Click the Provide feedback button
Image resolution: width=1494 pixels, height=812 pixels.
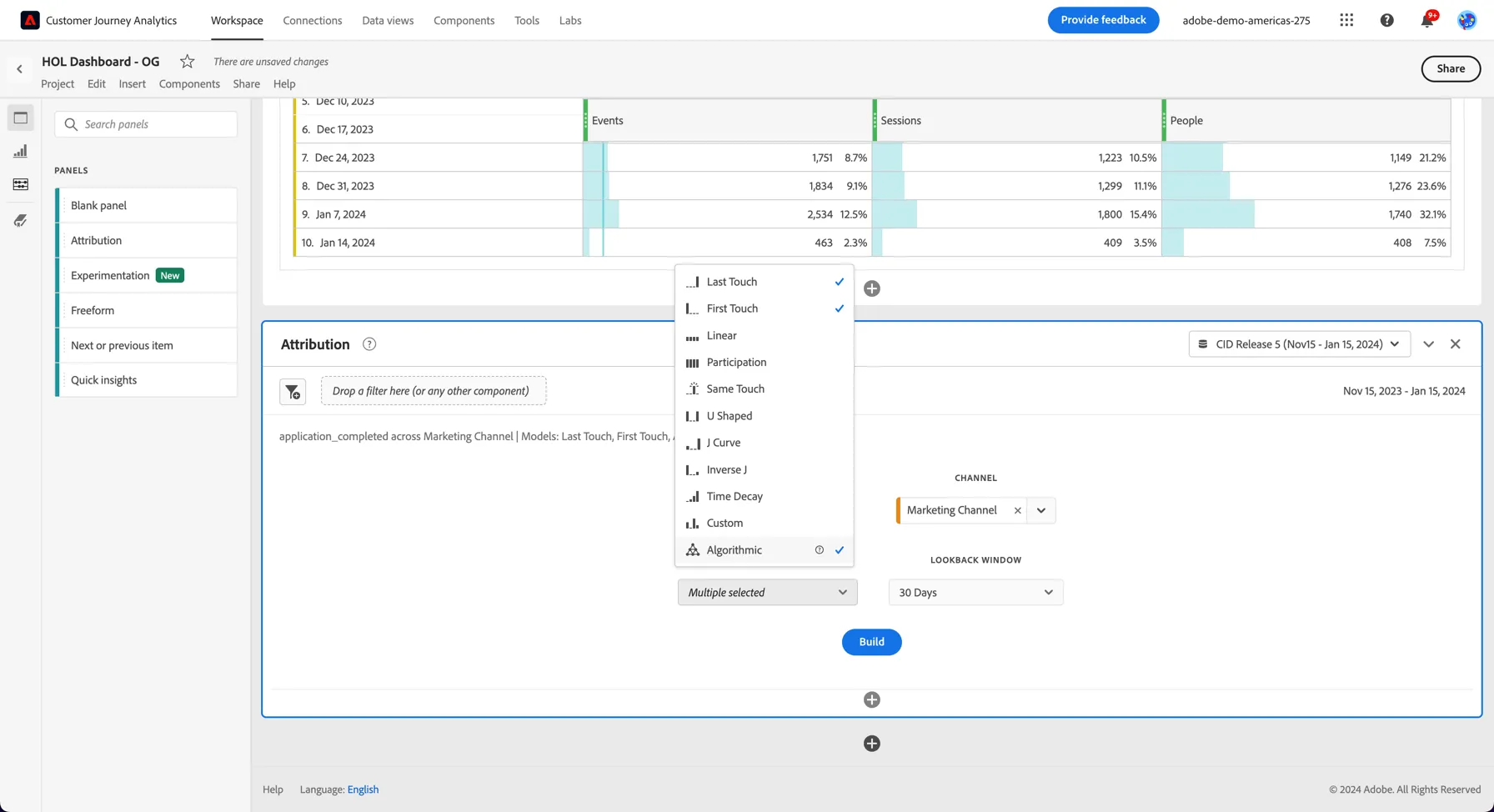coord(1103,20)
